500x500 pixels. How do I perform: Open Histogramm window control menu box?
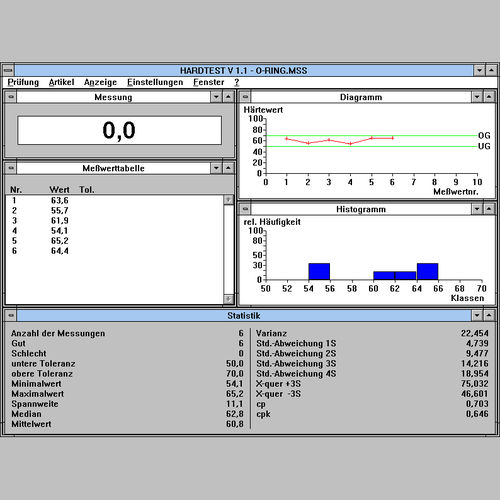pyautogui.click(x=245, y=209)
